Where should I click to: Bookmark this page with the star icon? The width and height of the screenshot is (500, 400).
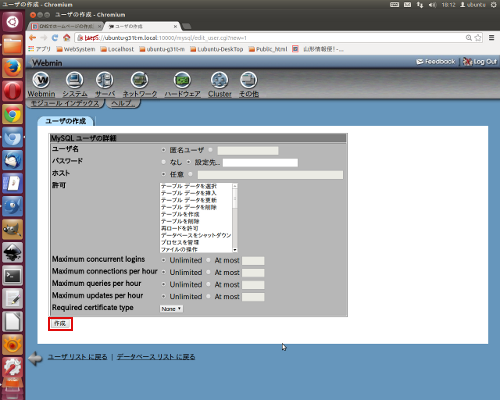tap(478, 38)
